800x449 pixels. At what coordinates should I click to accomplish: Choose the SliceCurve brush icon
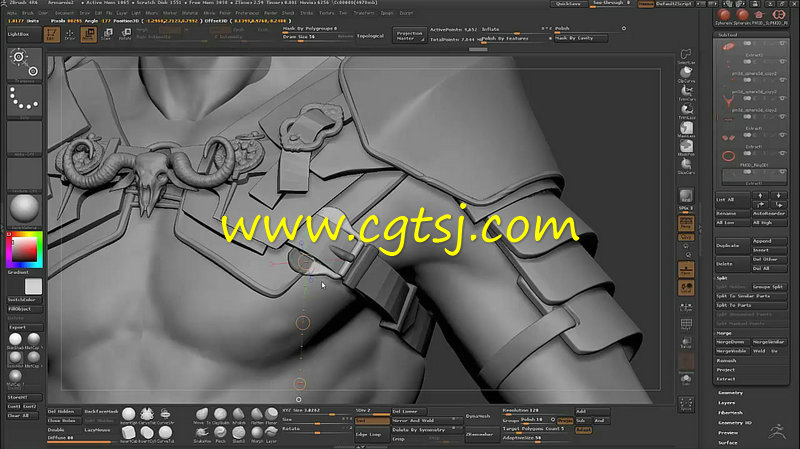686,166
